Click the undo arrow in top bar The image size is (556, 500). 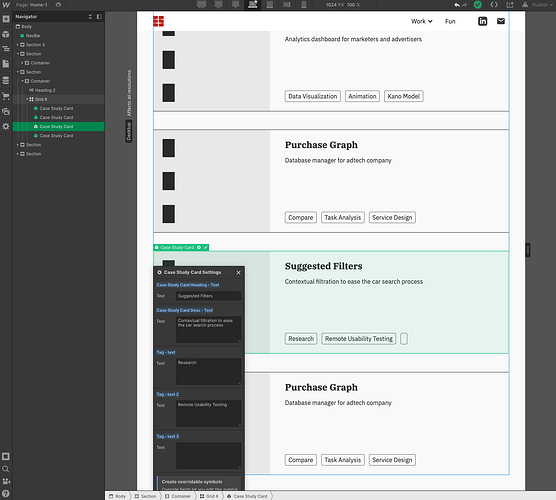pos(457,5)
